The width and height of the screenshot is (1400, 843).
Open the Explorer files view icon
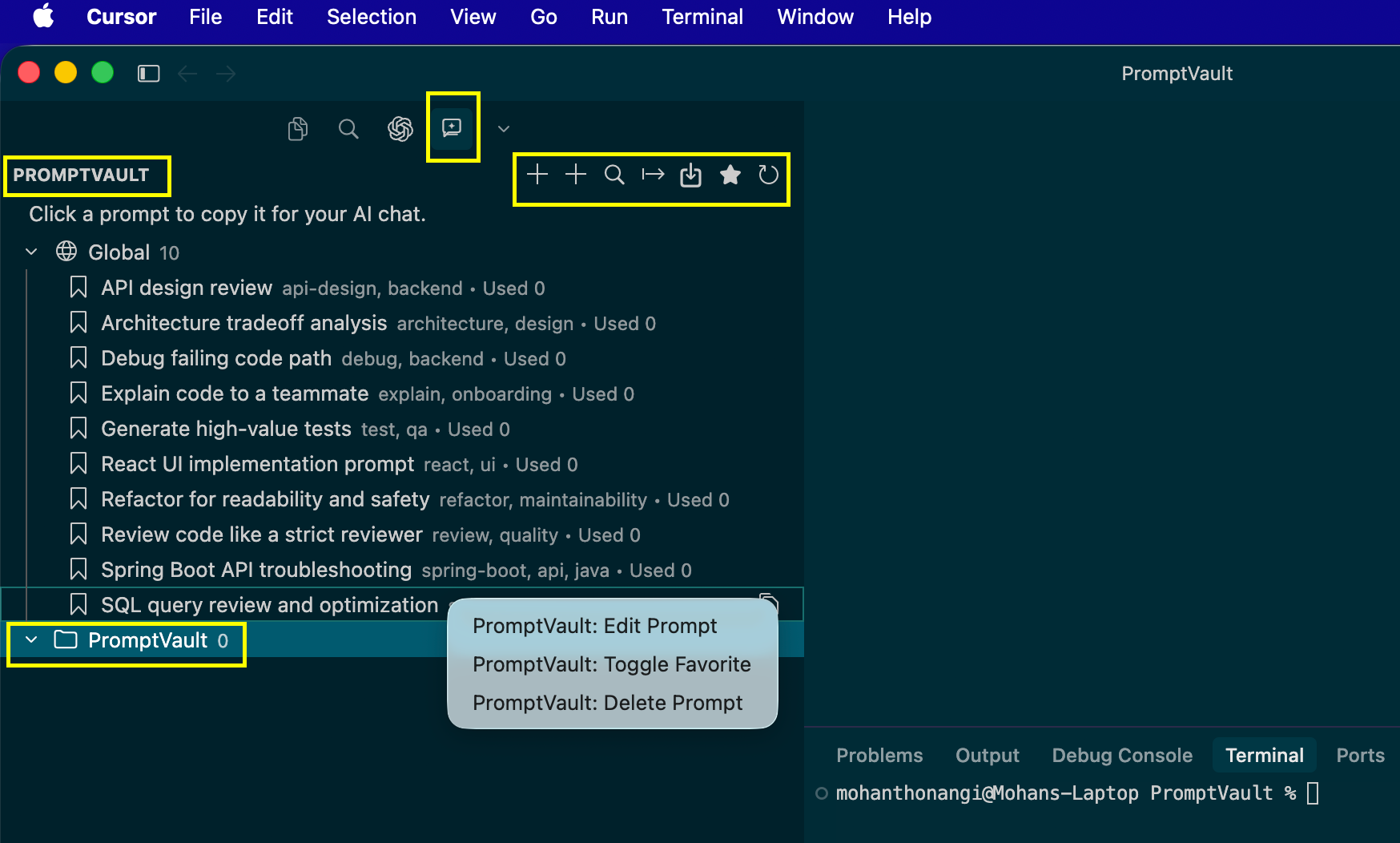[297, 128]
